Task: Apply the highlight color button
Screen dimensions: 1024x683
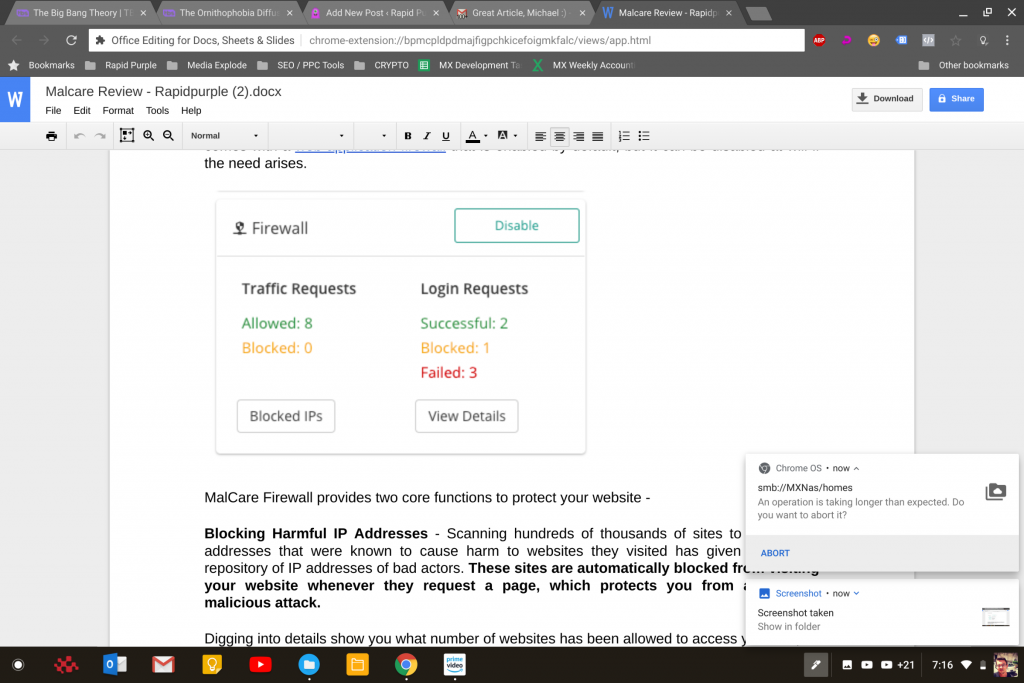Action: coord(502,136)
